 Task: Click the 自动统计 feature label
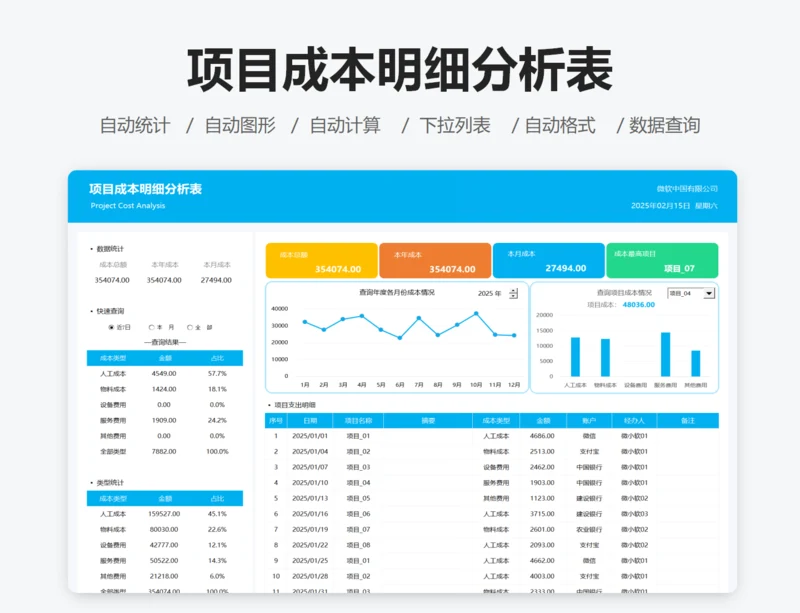pos(135,125)
